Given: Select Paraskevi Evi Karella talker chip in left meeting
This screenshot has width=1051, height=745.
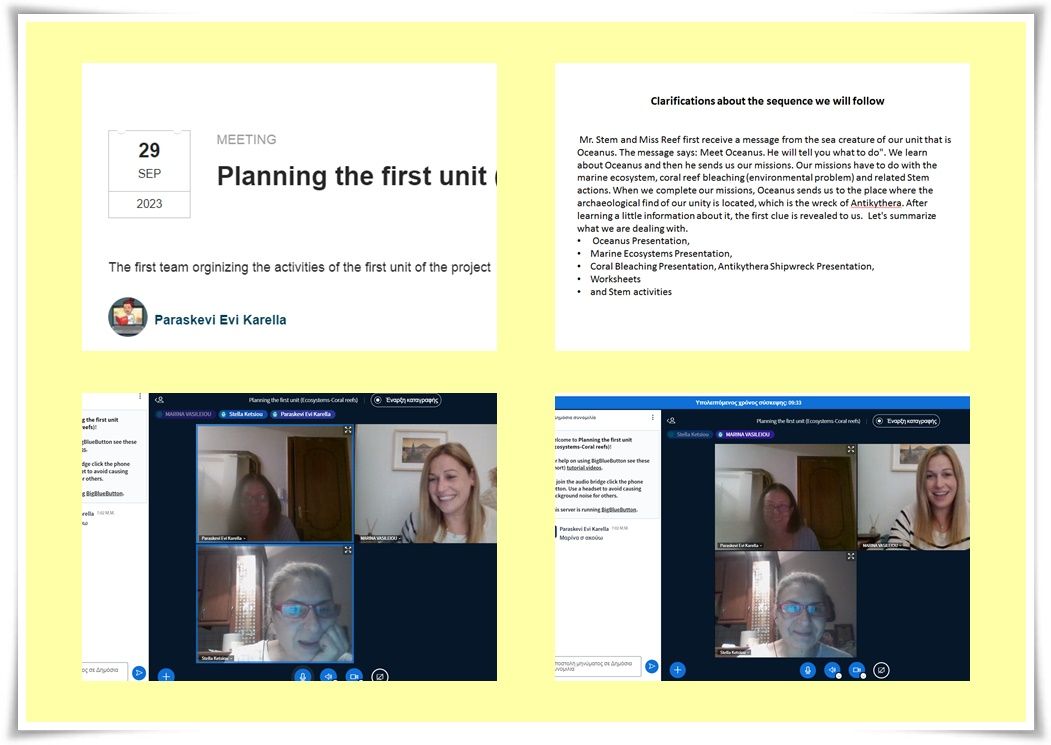Looking at the screenshot, I should click(x=301, y=414).
